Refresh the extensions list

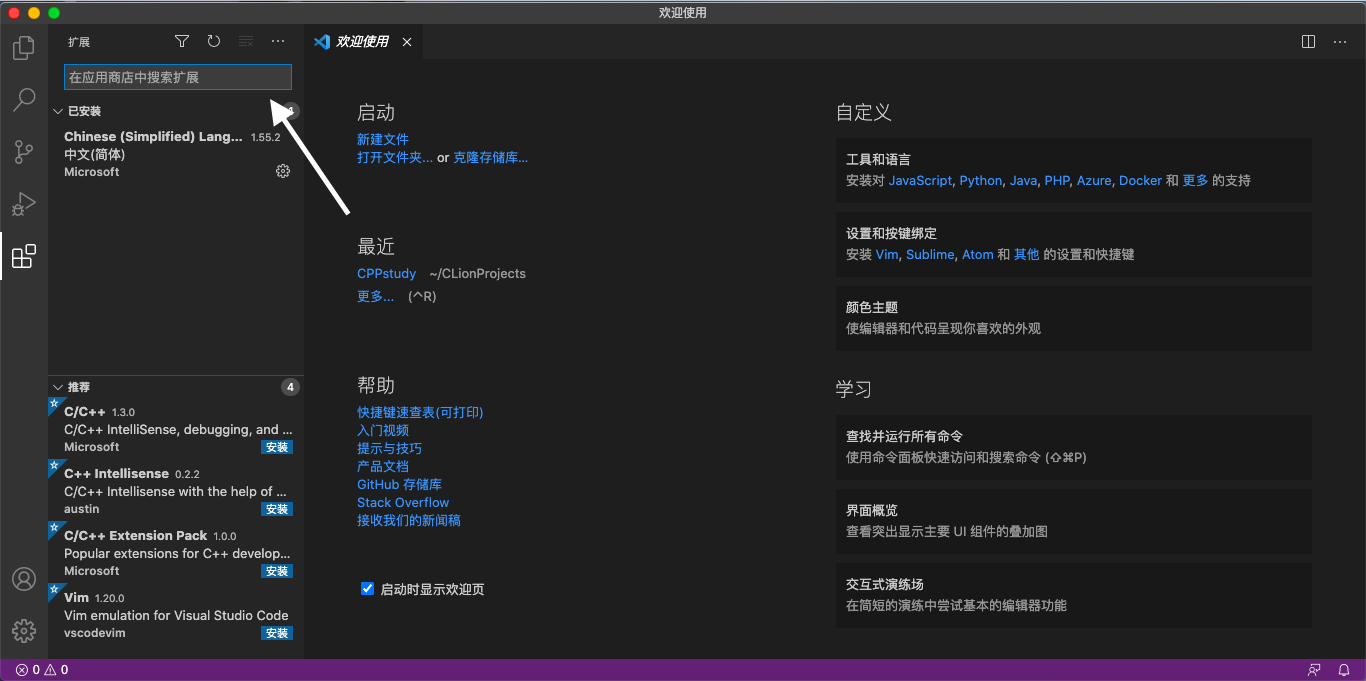(x=213, y=41)
